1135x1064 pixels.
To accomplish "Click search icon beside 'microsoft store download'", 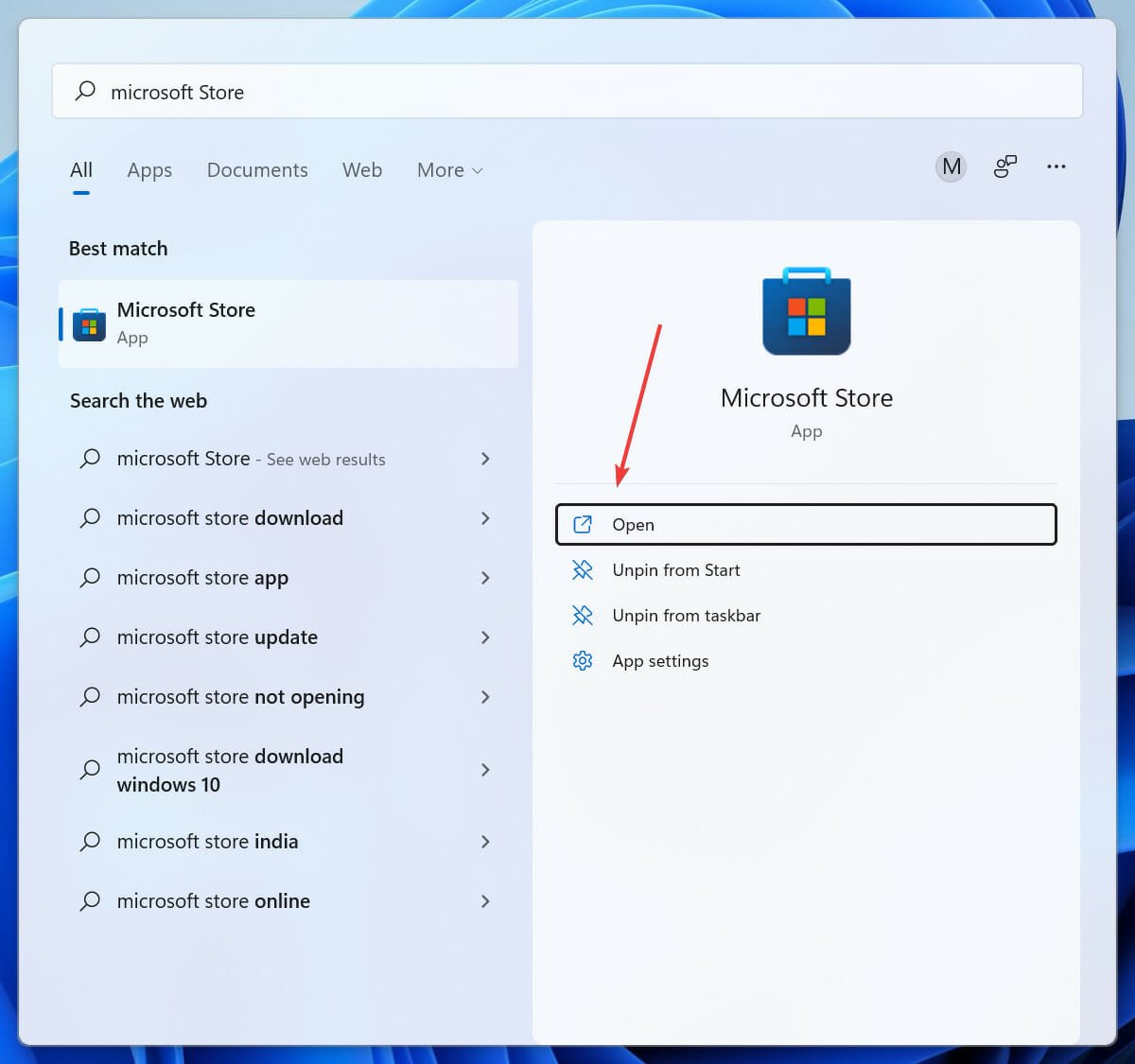I will pyautogui.click(x=90, y=518).
